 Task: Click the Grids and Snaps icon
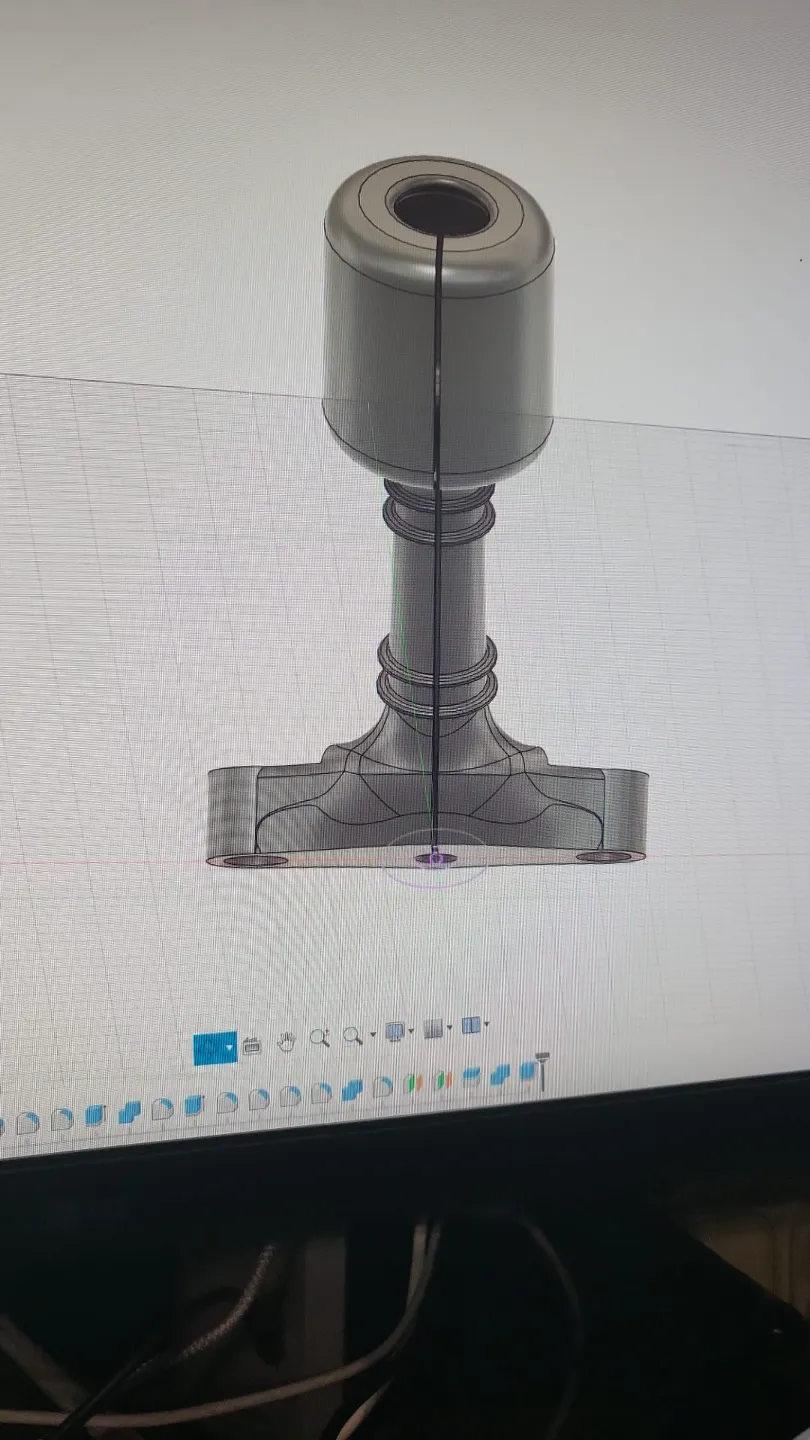click(431, 1029)
